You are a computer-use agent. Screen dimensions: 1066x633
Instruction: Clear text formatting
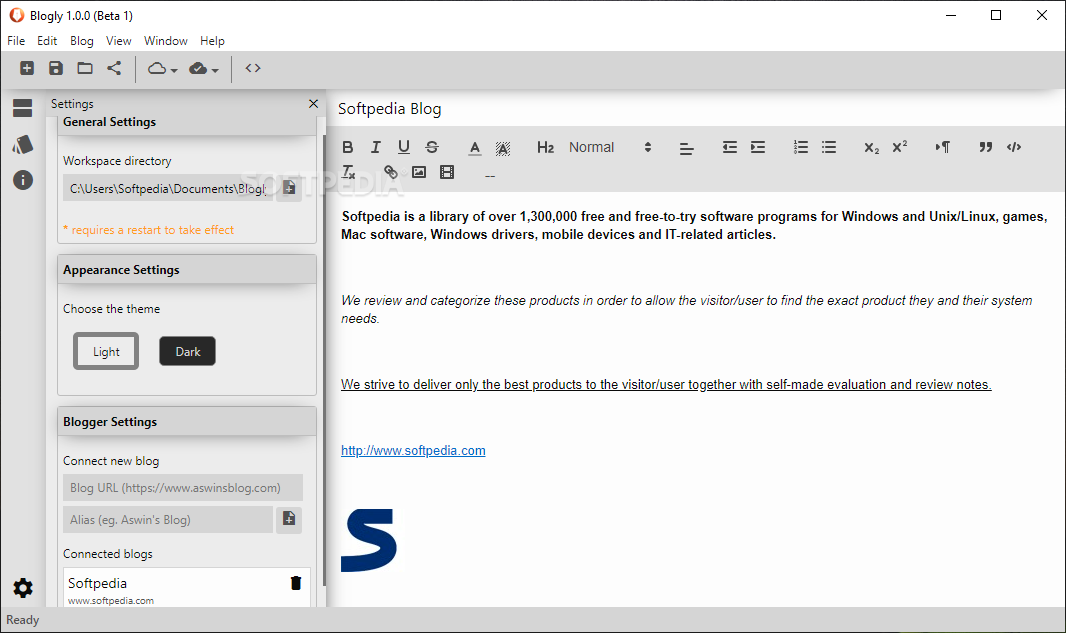point(348,172)
